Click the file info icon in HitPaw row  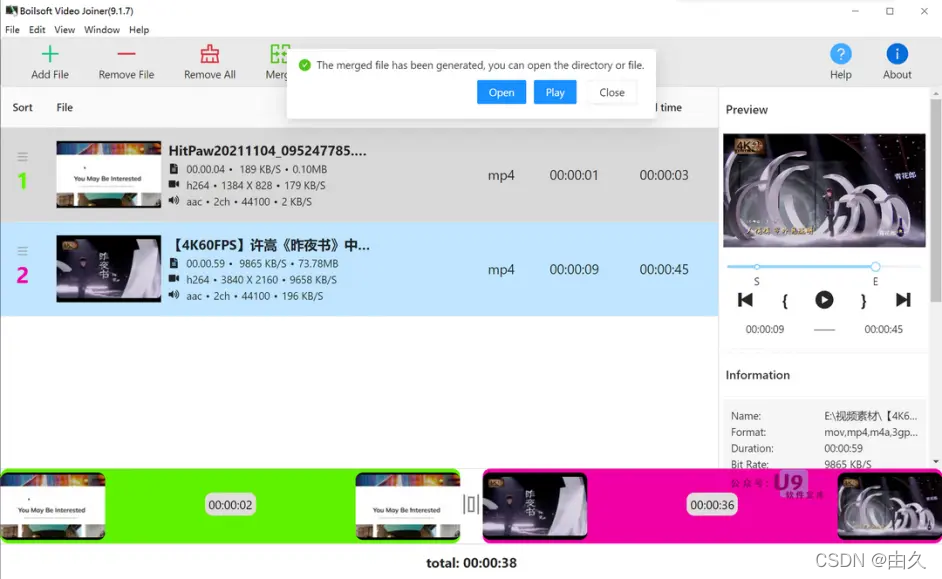click(174, 169)
